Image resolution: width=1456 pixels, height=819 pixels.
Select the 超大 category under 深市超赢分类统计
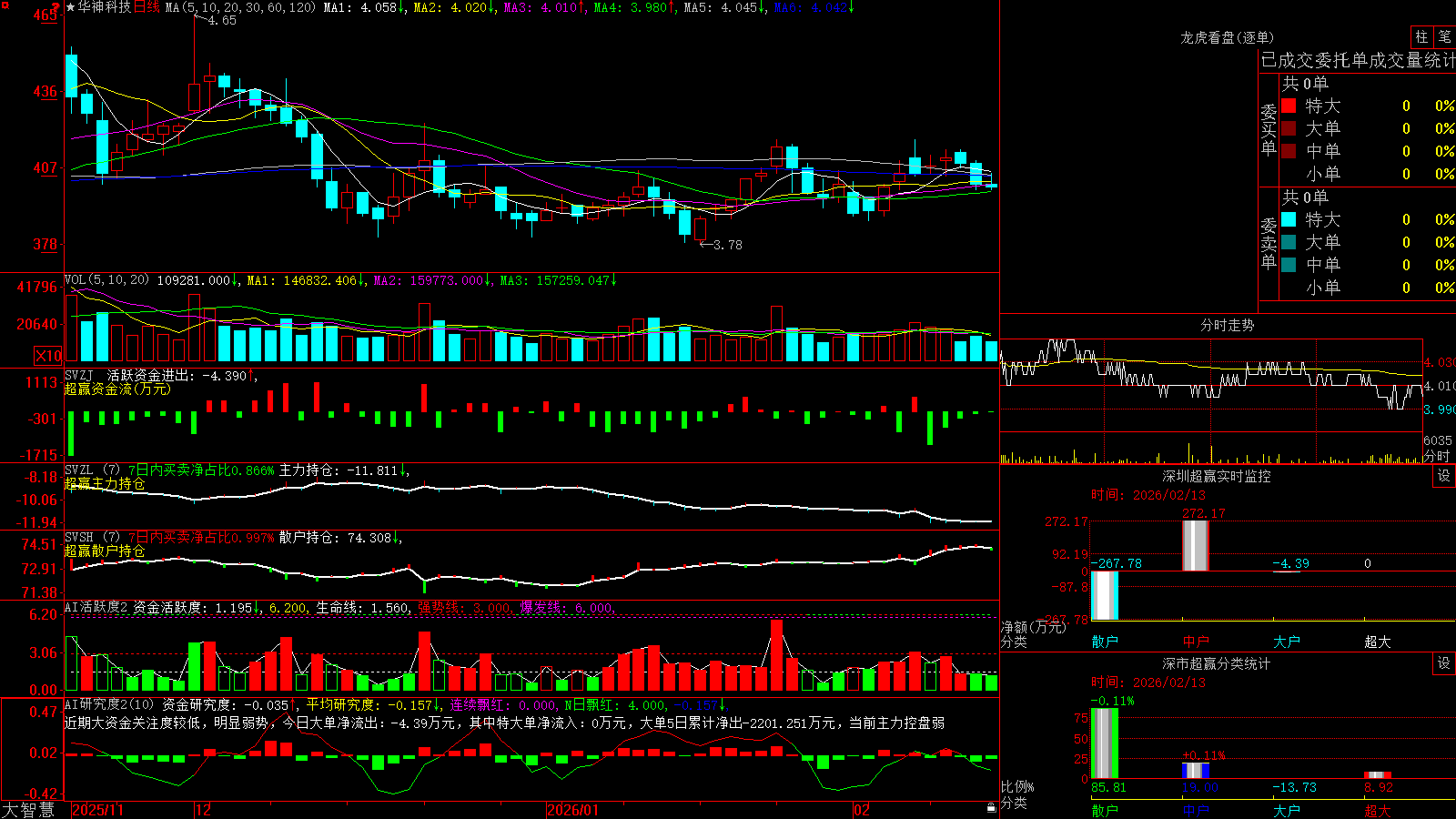1378,811
